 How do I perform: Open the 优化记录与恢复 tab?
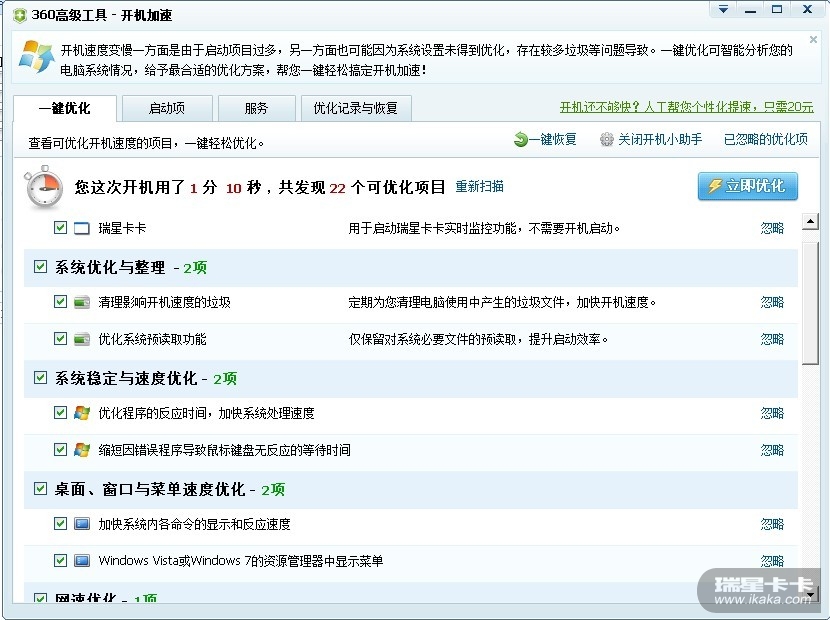[356, 109]
